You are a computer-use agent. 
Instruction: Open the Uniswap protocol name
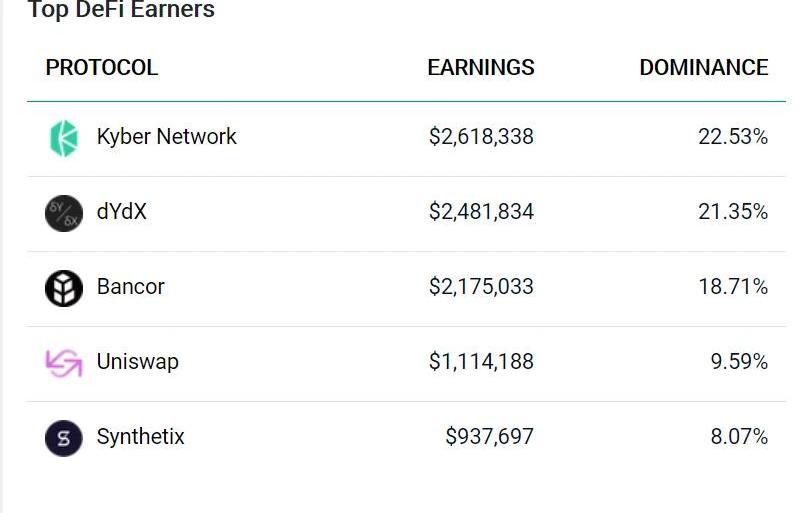(138, 362)
